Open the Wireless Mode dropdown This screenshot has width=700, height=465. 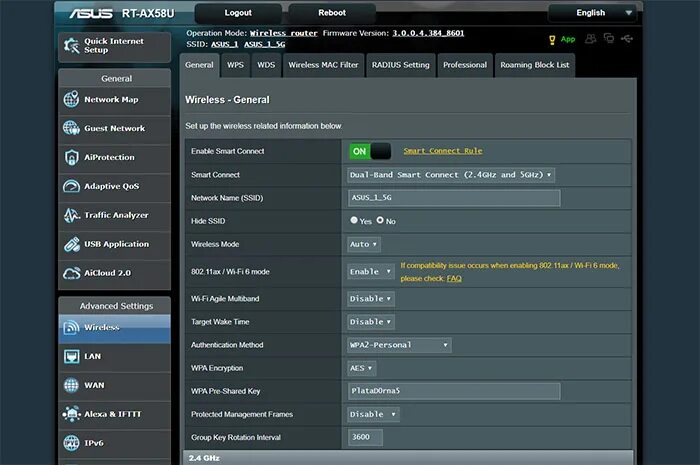pos(364,245)
